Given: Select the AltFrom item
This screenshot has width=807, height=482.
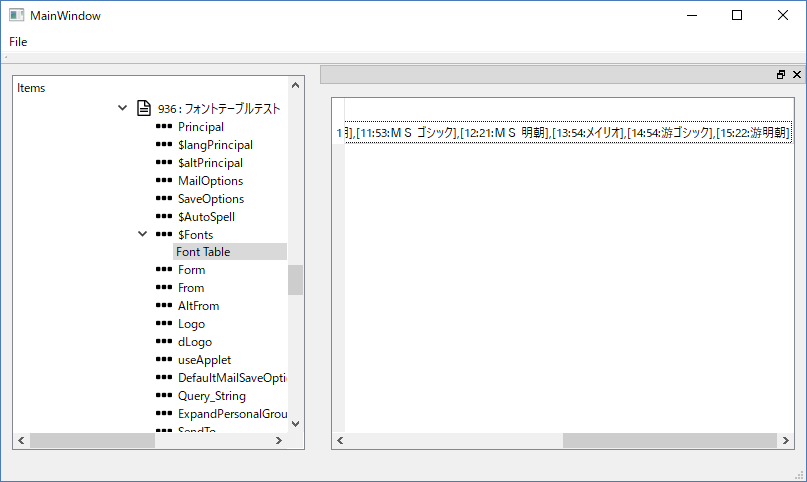Looking at the screenshot, I should pos(199,306).
